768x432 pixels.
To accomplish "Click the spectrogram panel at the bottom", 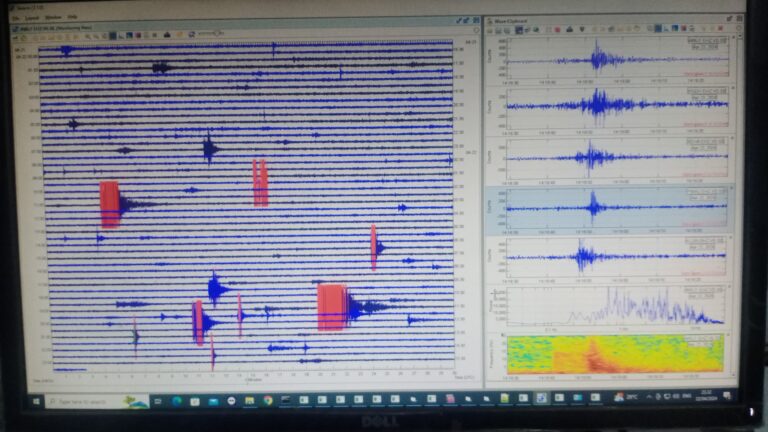I will pos(615,355).
